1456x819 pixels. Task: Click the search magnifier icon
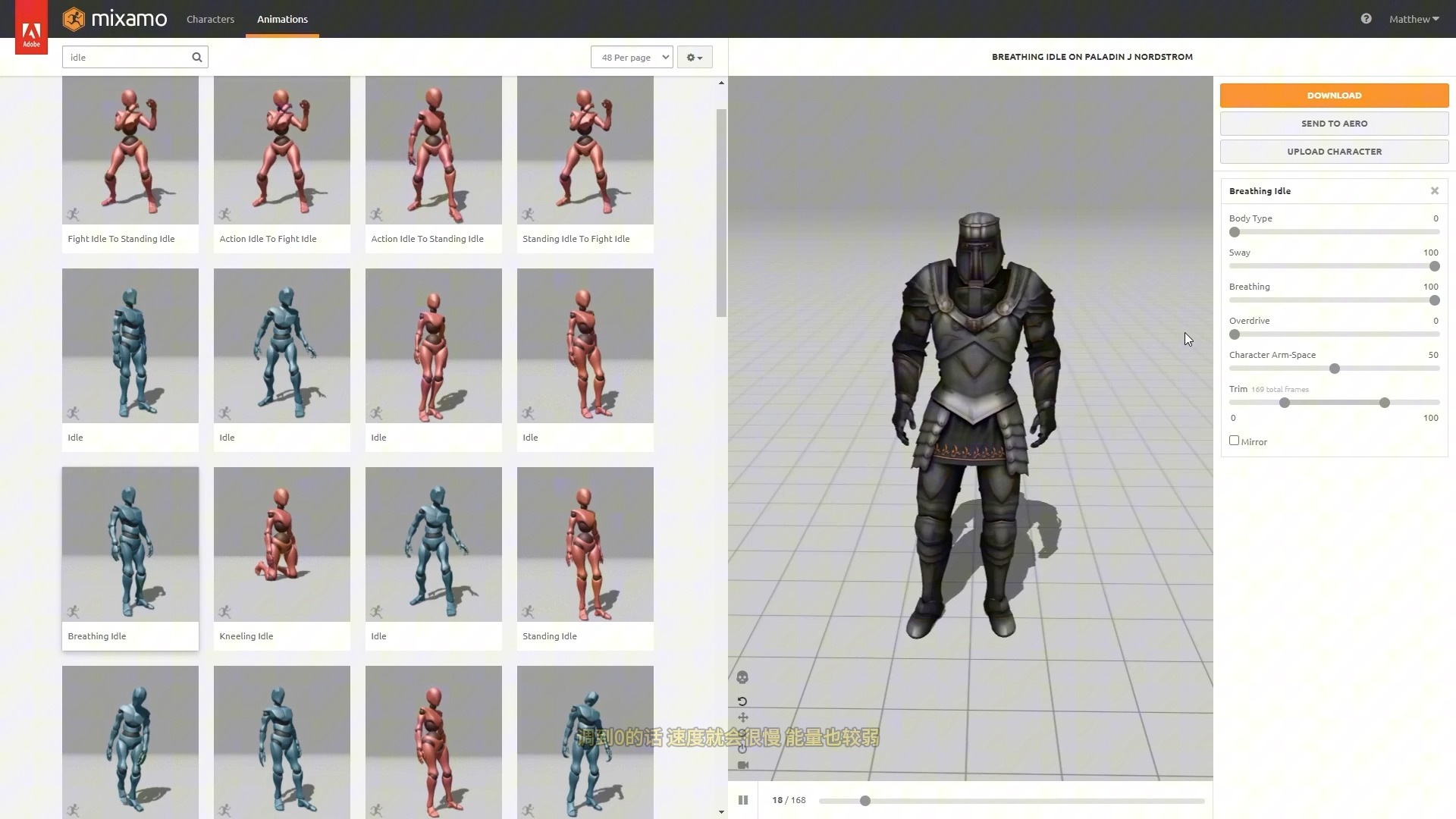click(x=197, y=57)
